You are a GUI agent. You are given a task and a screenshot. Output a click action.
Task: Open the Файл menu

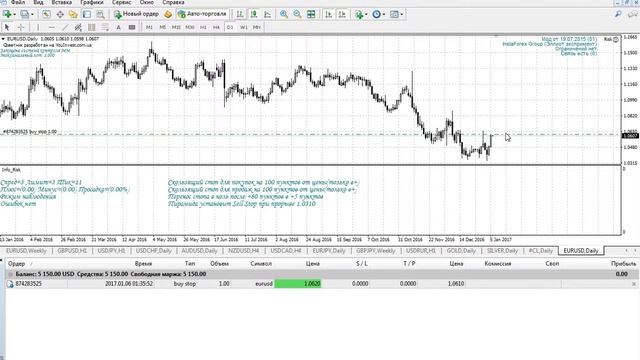17,2
